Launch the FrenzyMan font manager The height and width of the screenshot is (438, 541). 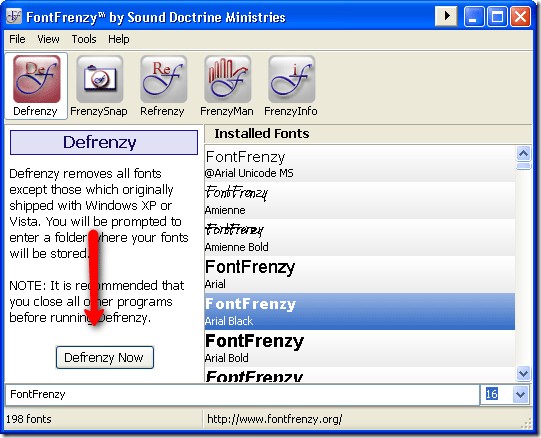227,86
